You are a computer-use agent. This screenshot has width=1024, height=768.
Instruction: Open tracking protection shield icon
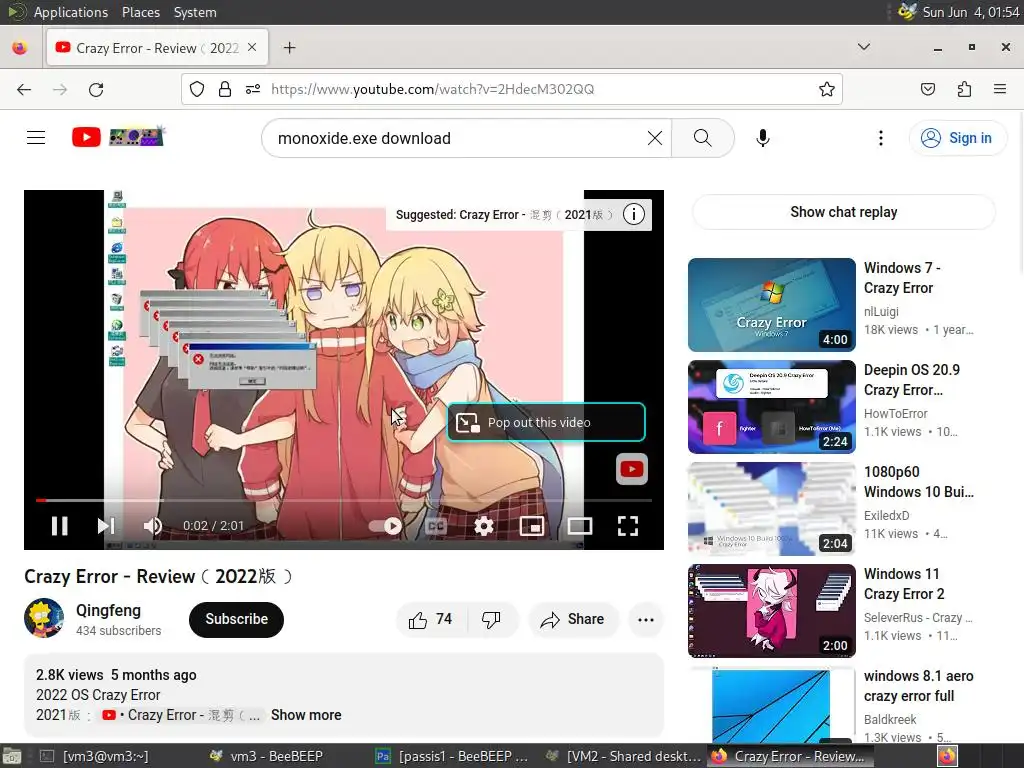pyautogui.click(x=197, y=89)
